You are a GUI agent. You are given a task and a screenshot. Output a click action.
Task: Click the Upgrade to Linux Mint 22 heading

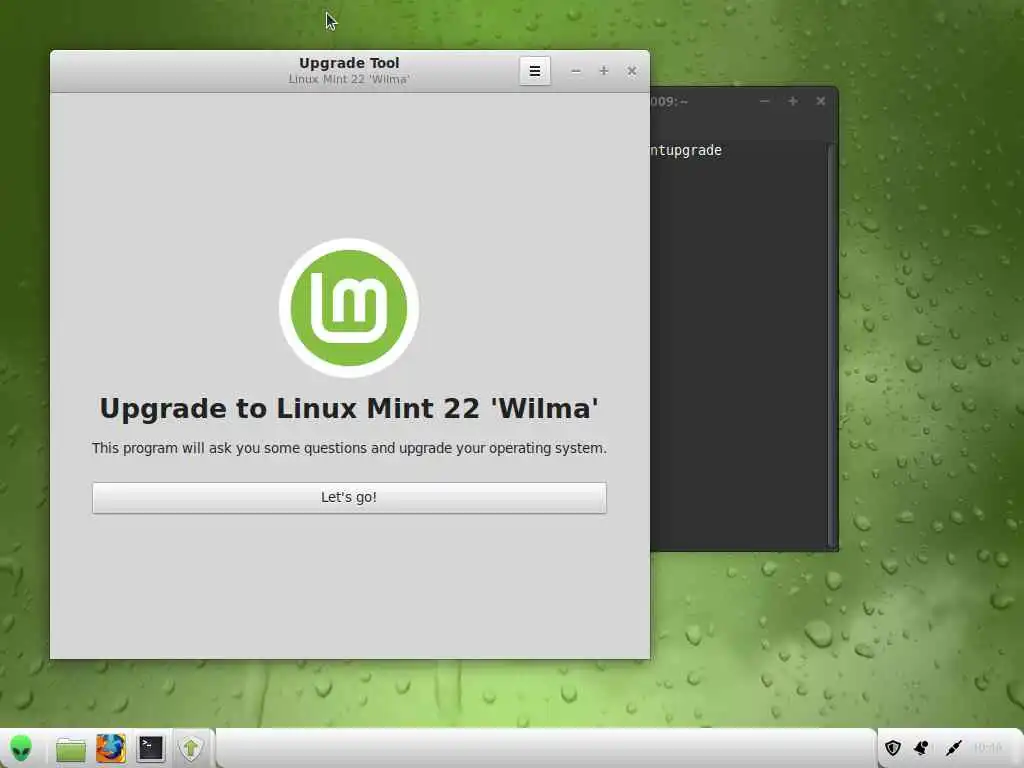349,409
